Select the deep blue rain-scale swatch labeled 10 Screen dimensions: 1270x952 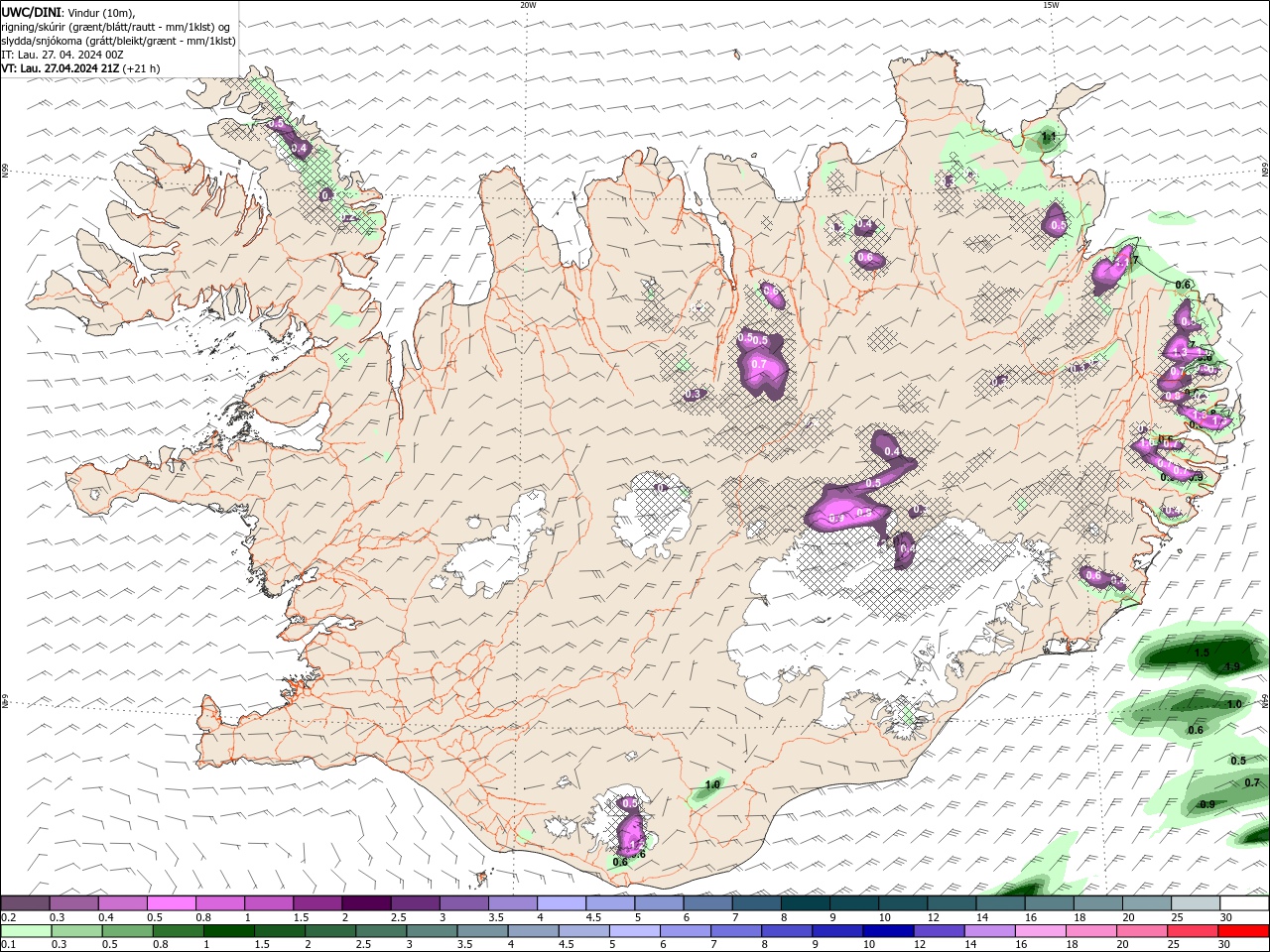tap(889, 931)
